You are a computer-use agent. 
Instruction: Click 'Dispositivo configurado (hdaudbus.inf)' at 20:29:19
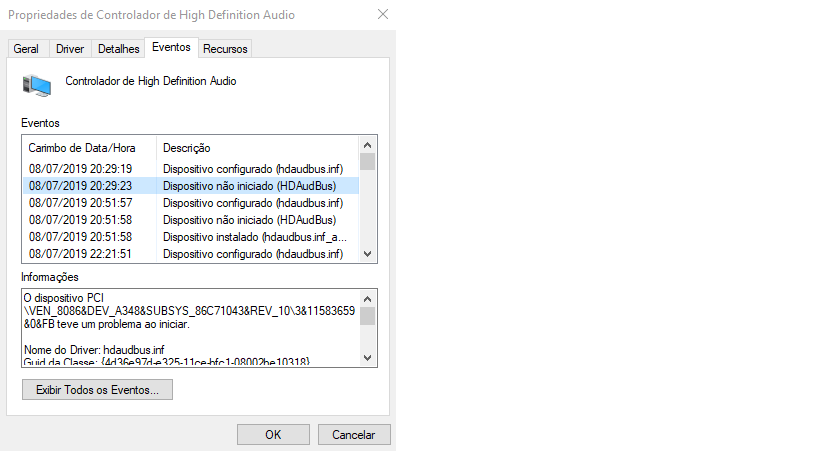[x=253, y=169]
